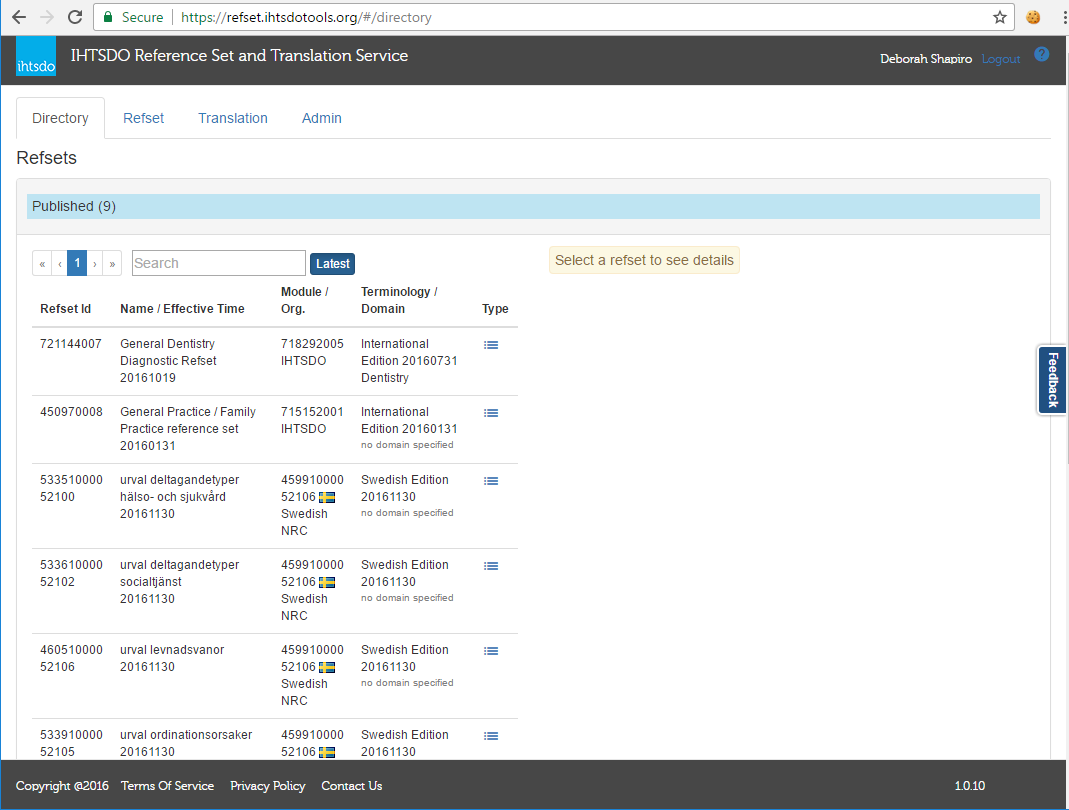This screenshot has width=1069, height=810.
Task: Jump to first page with « button
Action: tap(42, 263)
